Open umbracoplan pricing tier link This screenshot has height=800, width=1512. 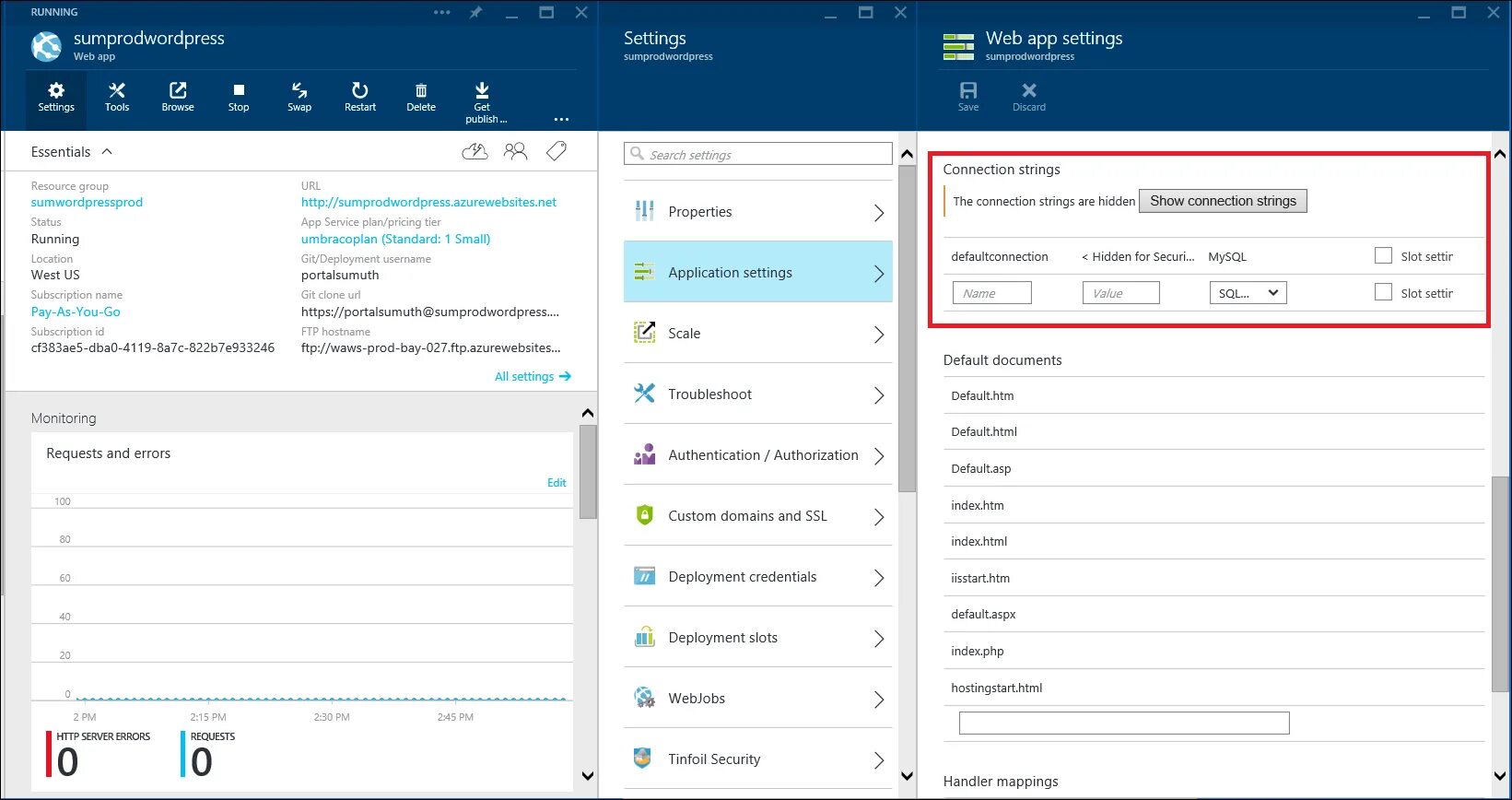point(395,239)
